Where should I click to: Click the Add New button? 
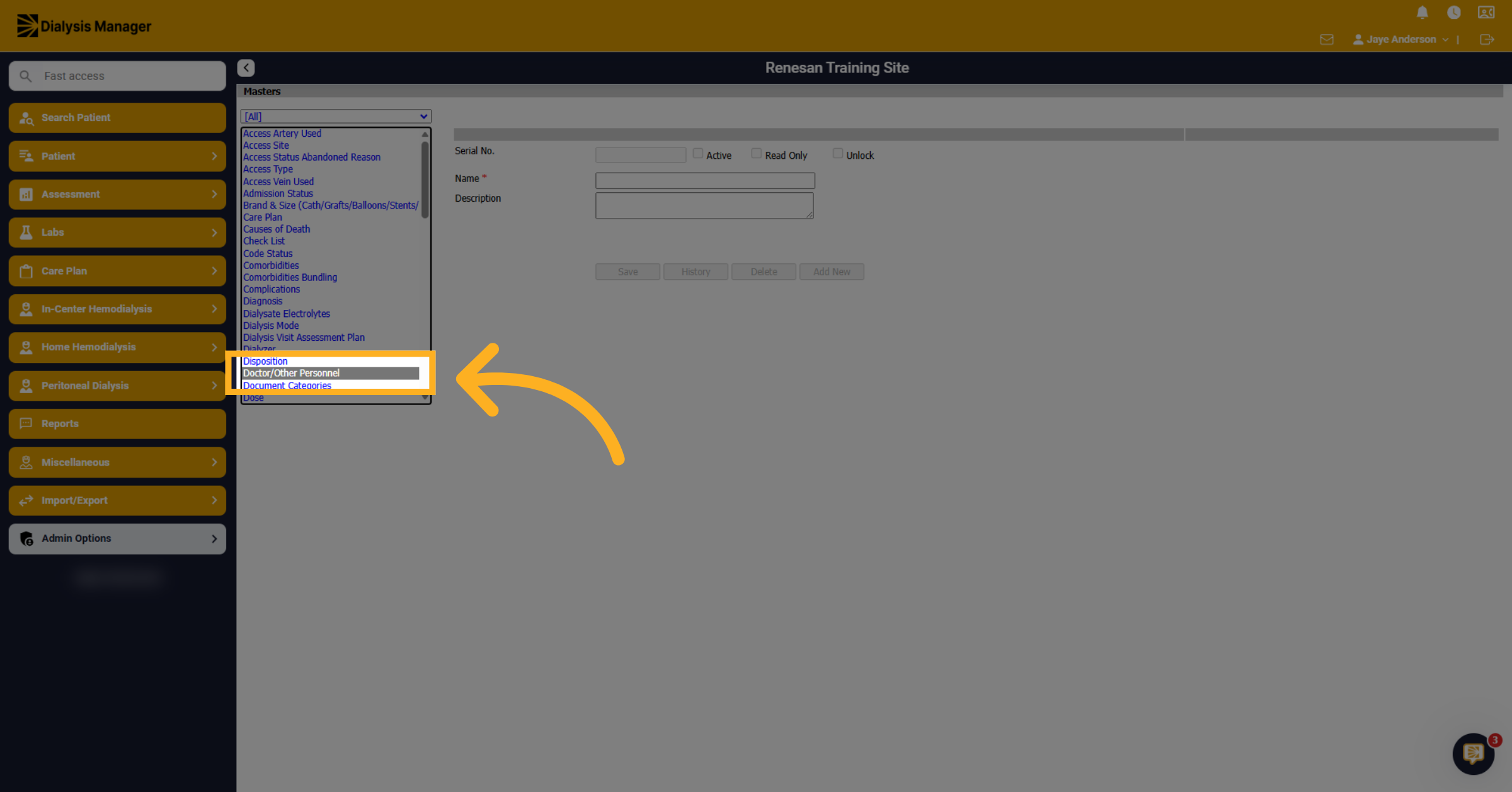point(832,272)
